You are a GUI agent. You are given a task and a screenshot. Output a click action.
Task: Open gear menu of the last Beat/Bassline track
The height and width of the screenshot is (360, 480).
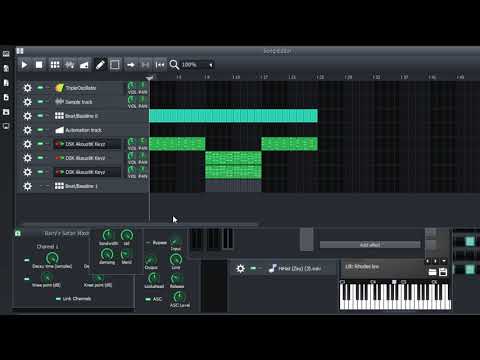coord(27,186)
